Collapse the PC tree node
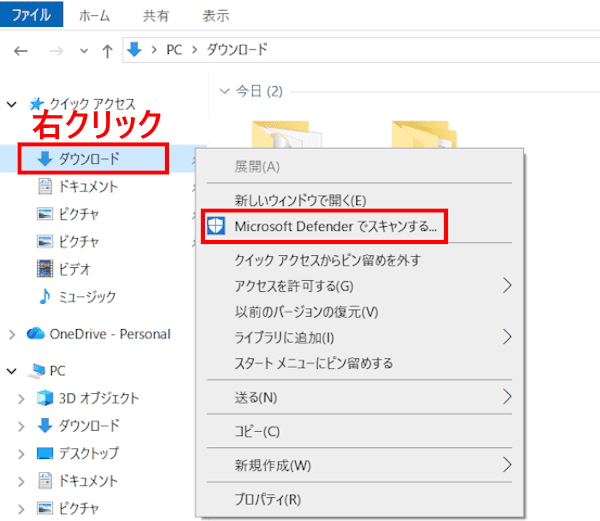Image resolution: width=600 pixels, height=521 pixels. [12, 371]
